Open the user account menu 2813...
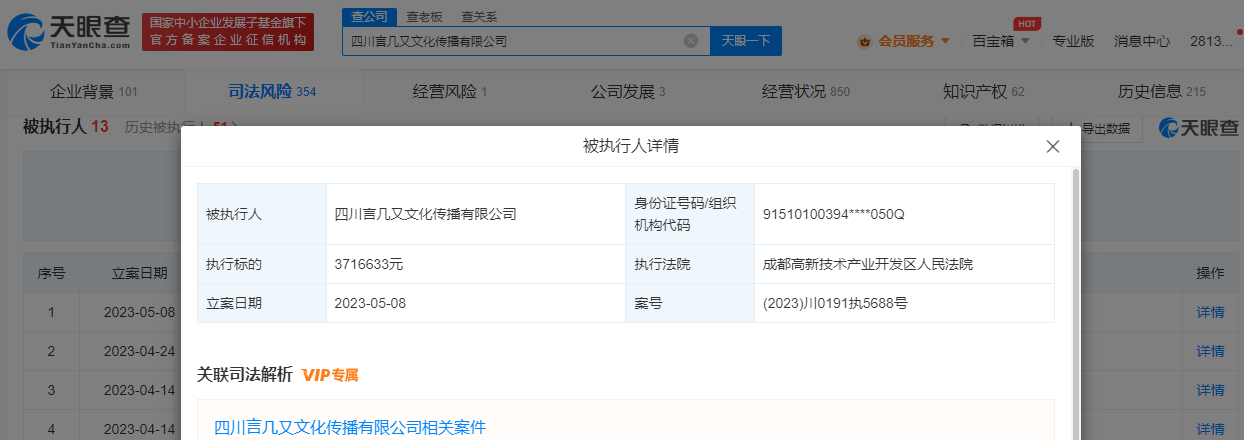The image size is (1244, 440). [x=1211, y=41]
